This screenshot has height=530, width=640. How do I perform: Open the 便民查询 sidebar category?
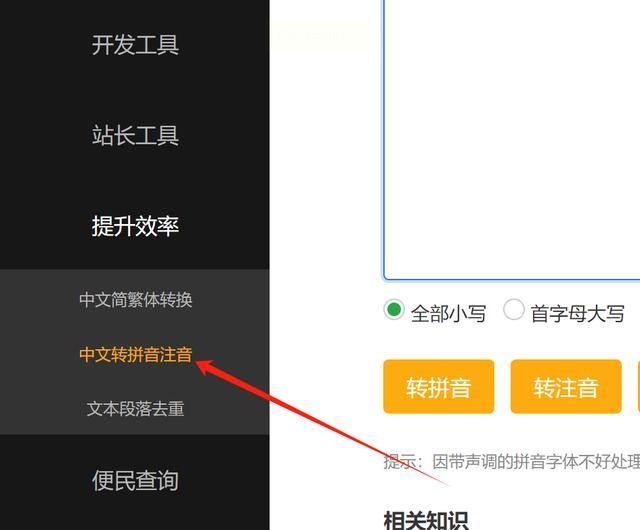click(135, 480)
